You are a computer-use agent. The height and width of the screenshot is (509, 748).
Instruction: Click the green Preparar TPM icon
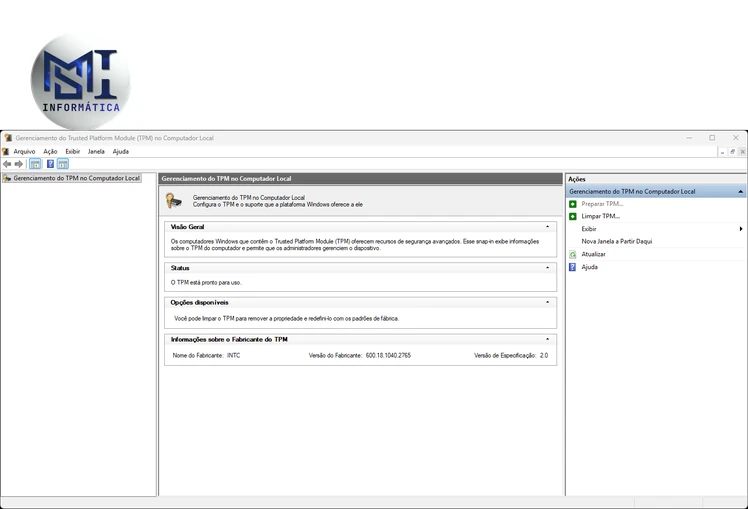pyautogui.click(x=573, y=204)
